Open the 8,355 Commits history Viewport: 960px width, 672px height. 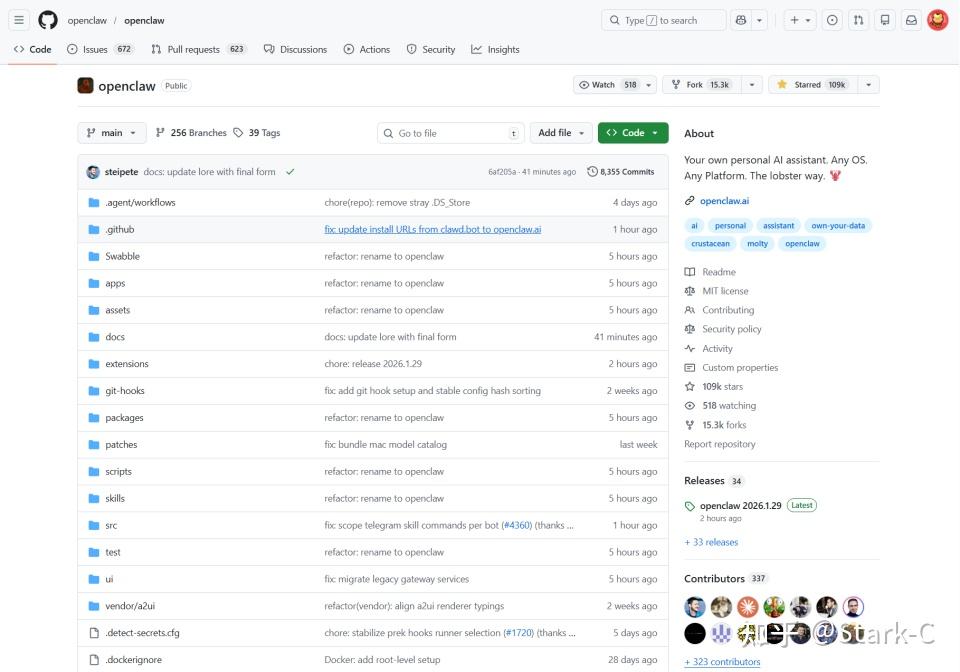coord(621,172)
